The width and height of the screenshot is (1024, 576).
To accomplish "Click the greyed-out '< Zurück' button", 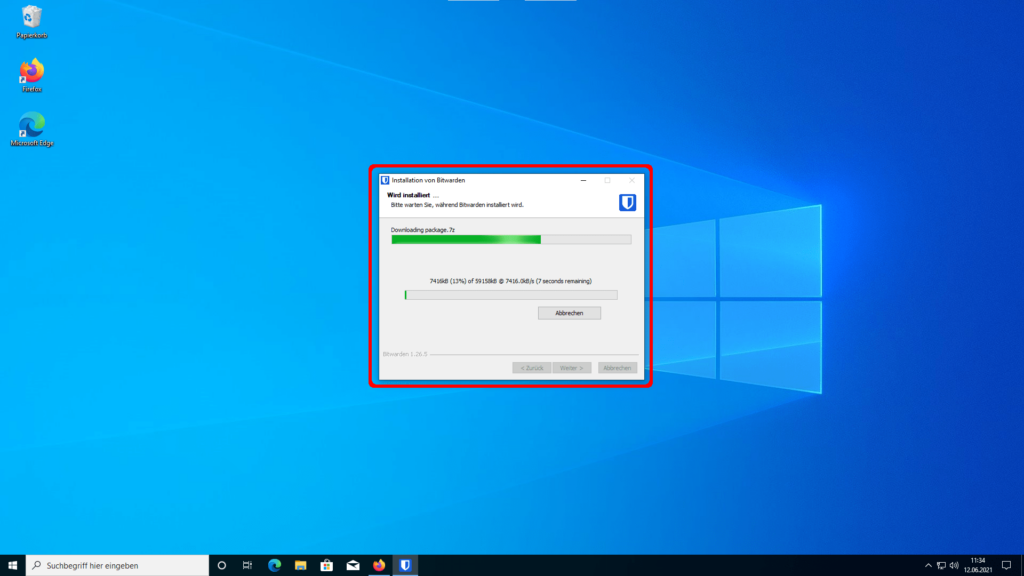I will (532, 368).
